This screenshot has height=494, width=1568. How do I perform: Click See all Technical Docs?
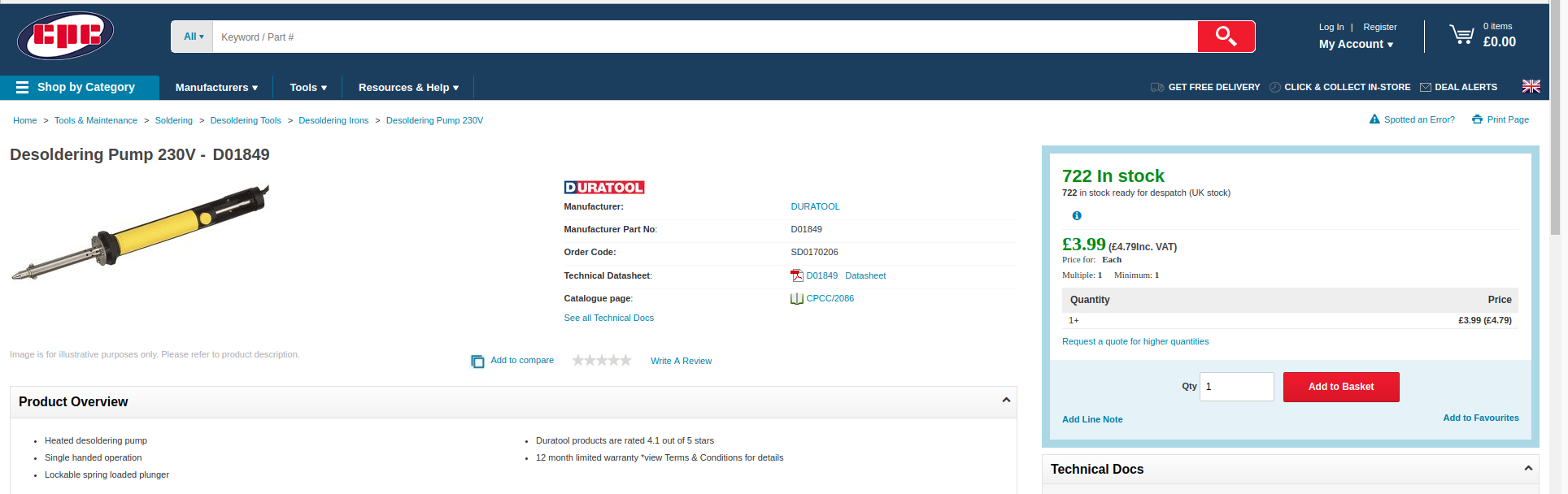click(609, 318)
